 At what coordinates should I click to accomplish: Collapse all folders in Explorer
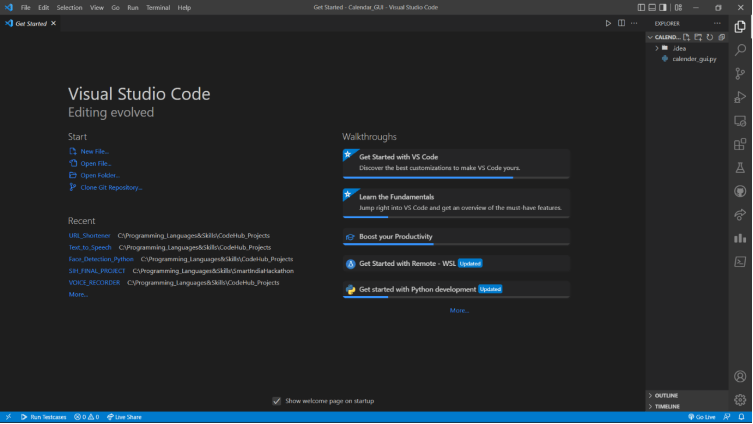pos(721,37)
